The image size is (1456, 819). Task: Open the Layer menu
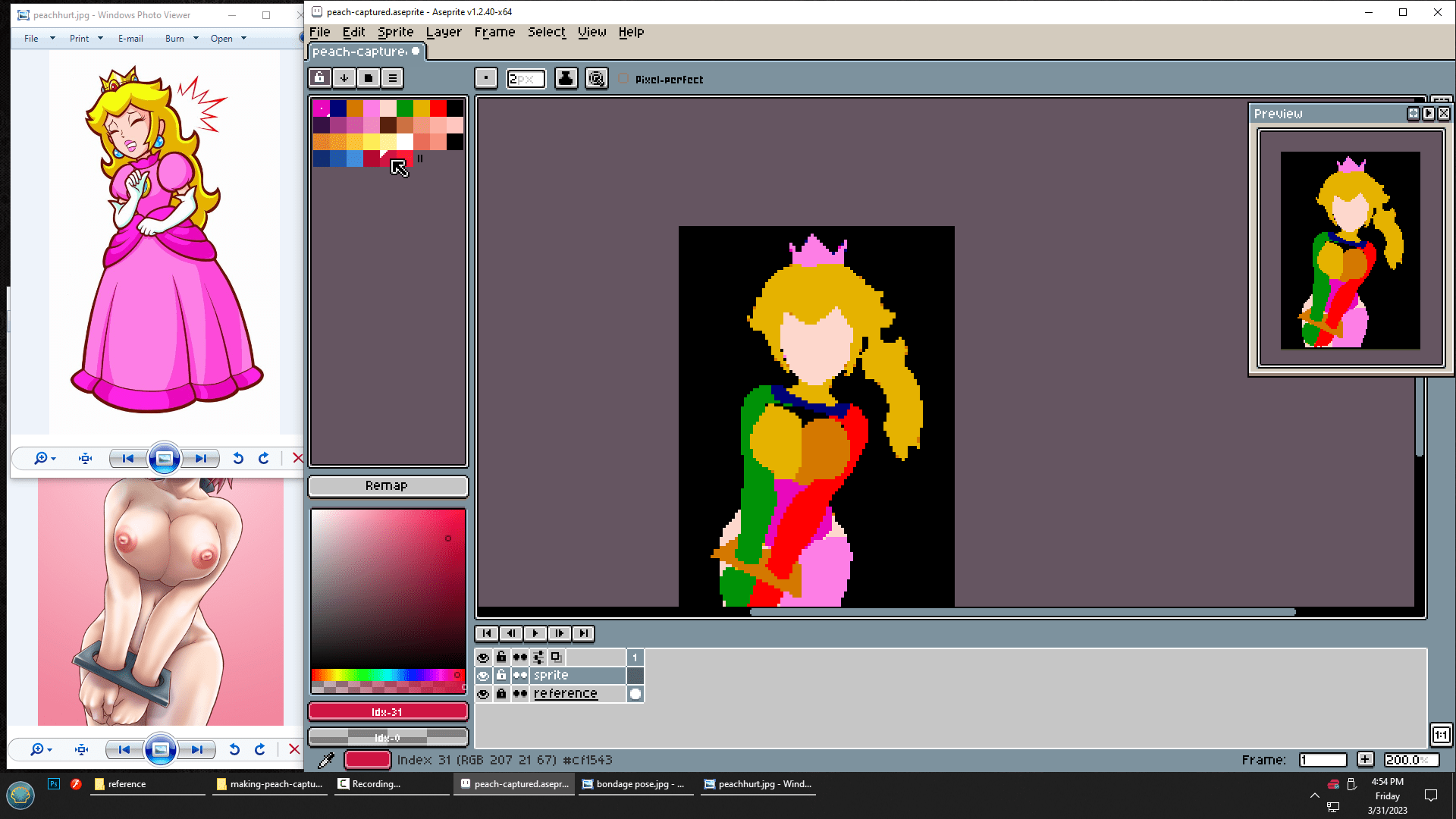pyautogui.click(x=444, y=32)
